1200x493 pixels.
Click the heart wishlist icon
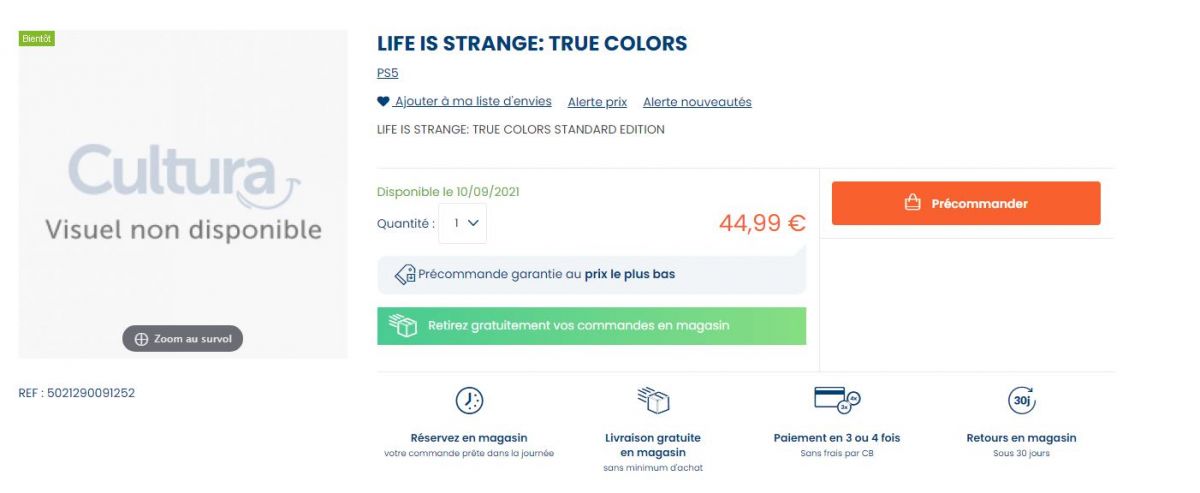[x=383, y=102]
